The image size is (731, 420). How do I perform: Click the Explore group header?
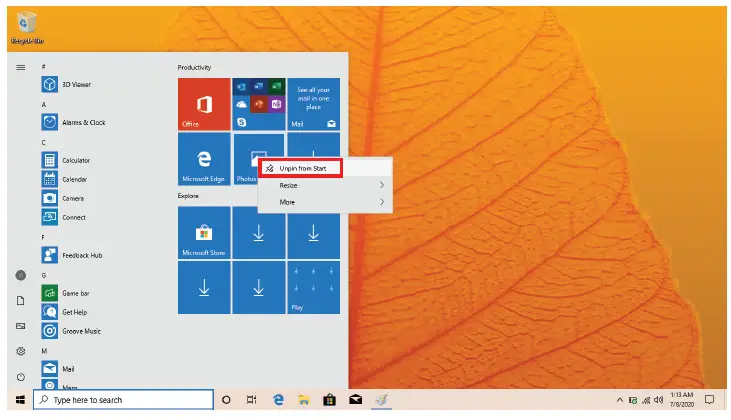[x=188, y=196]
